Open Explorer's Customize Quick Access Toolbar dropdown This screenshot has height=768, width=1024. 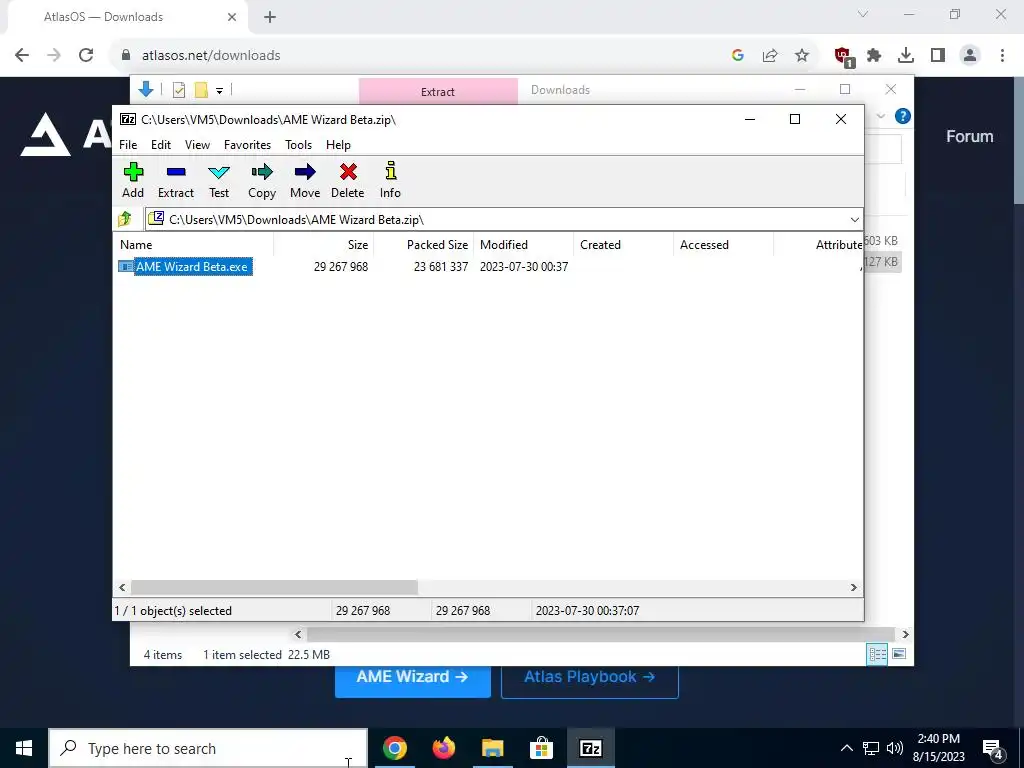pyautogui.click(x=219, y=91)
